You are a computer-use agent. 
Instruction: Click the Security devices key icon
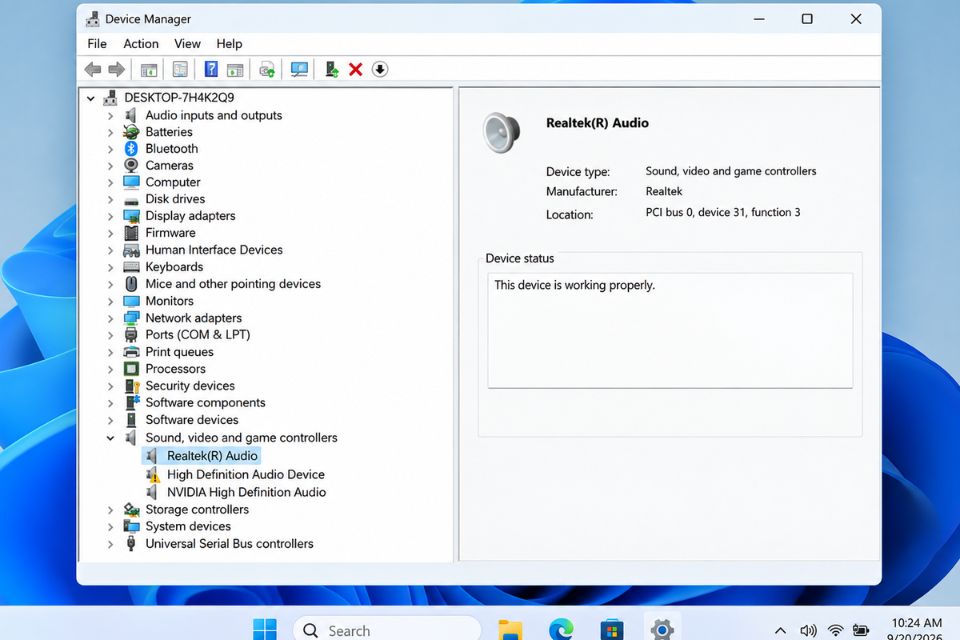132,386
